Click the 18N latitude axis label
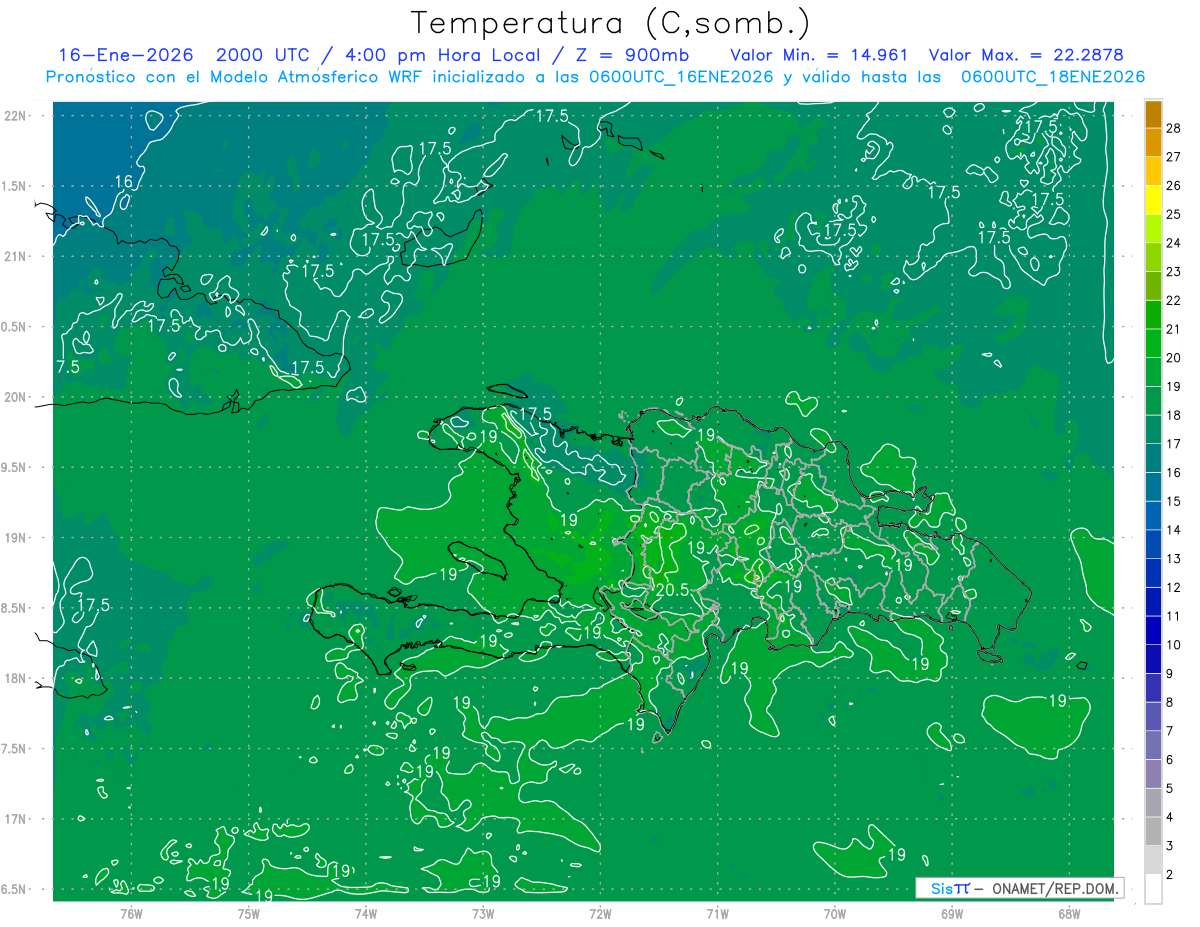 click(16, 678)
